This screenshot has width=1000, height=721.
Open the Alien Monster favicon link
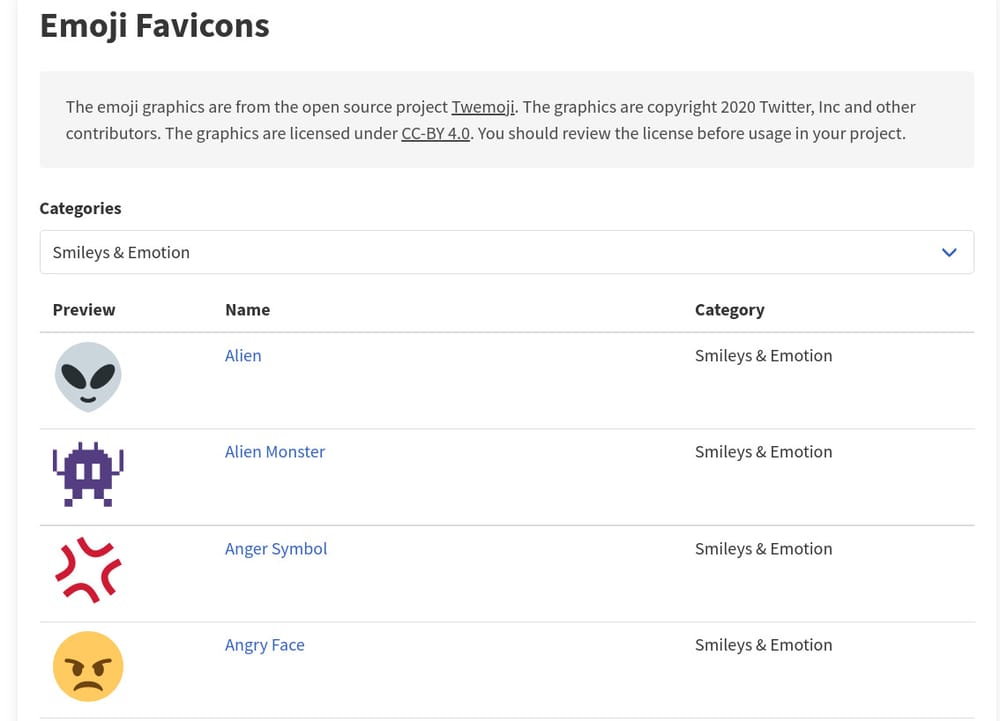[275, 451]
